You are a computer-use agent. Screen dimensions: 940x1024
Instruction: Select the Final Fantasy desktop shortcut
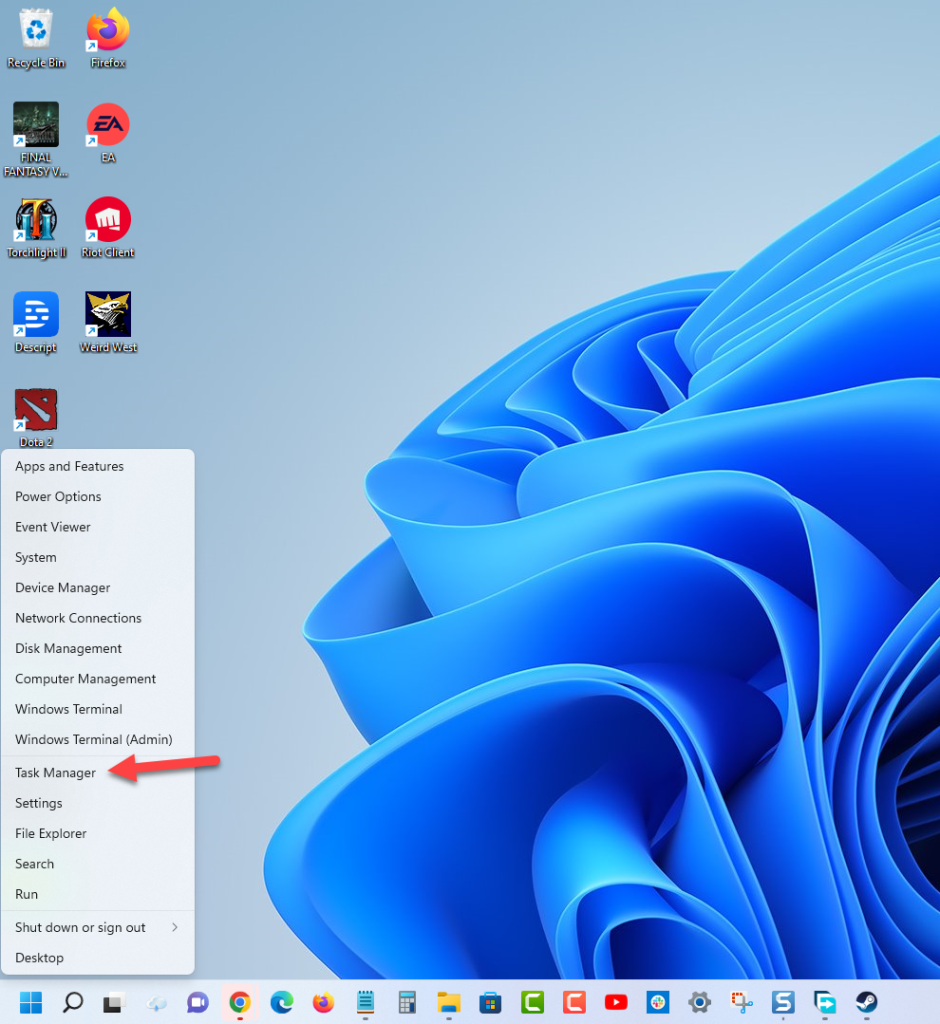[x=36, y=139]
